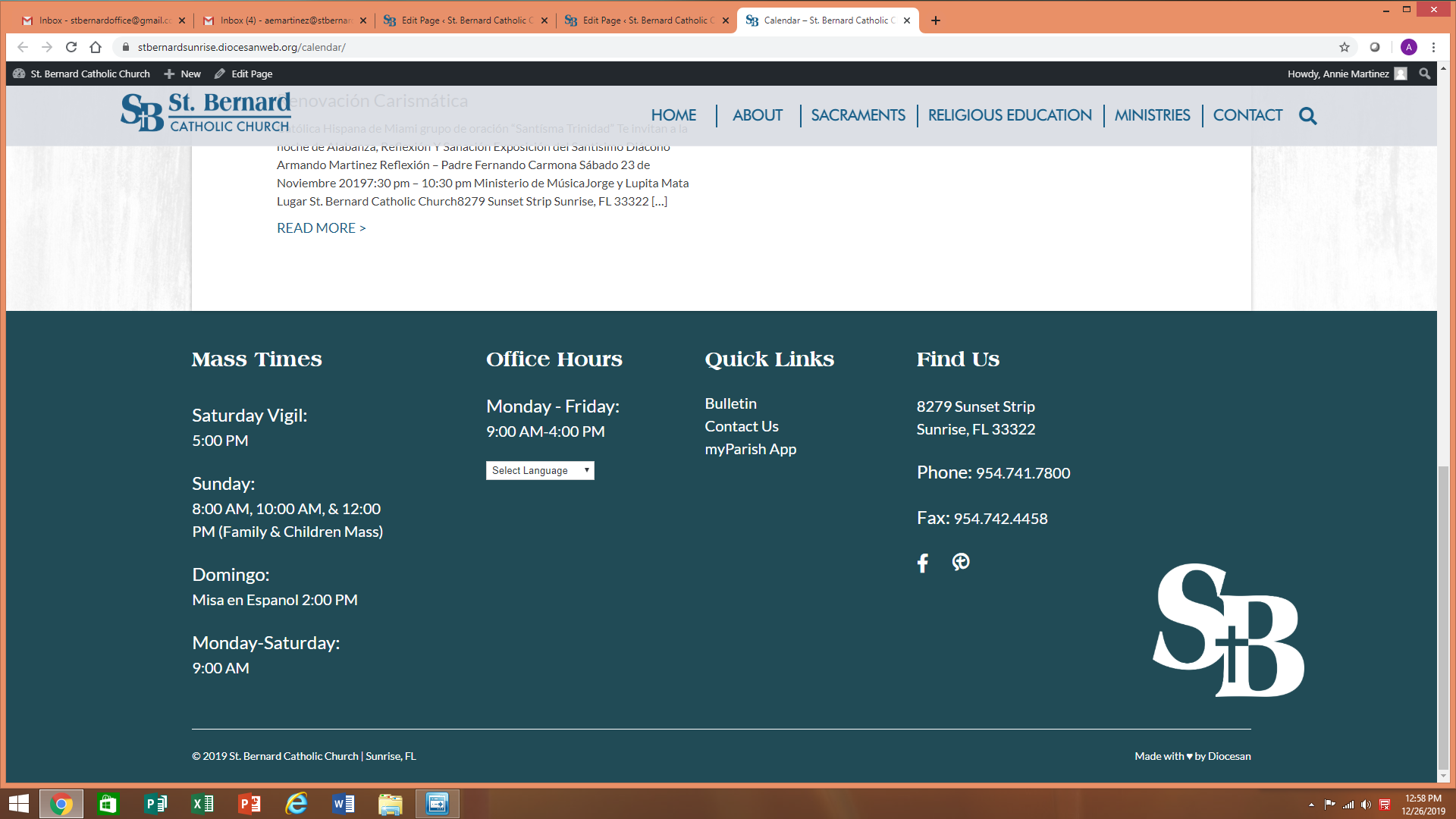Image resolution: width=1456 pixels, height=819 pixels.
Task: Go to browser home icon
Action: (x=96, y=47)
